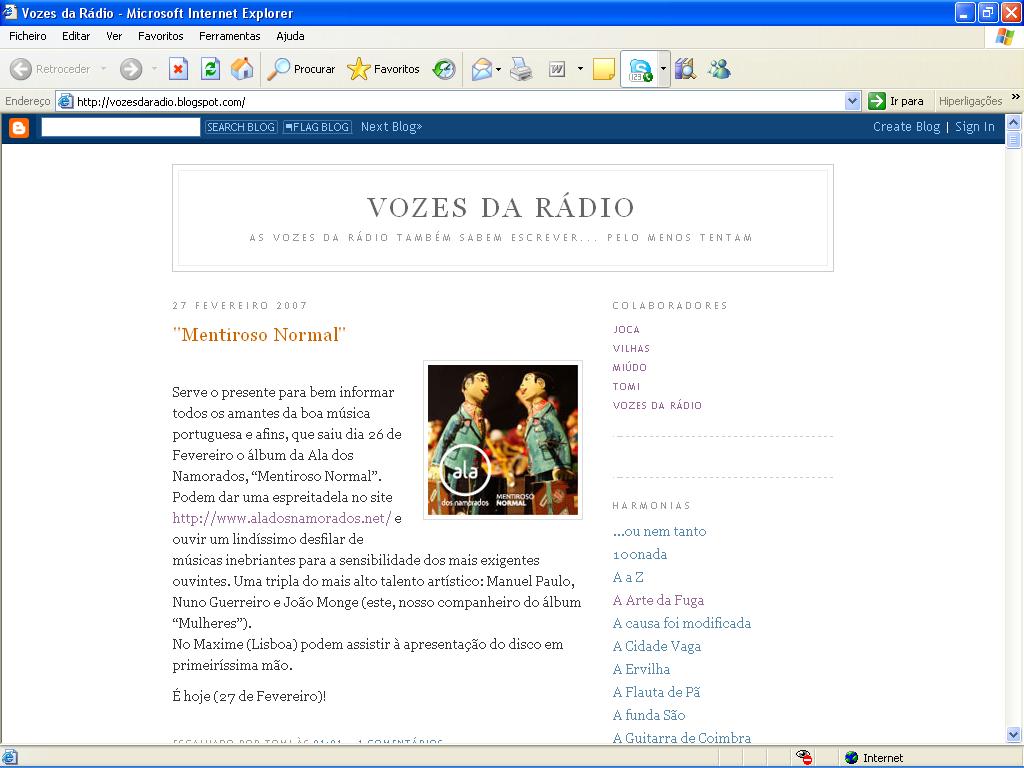This screenshot has width=1024, height=768.
Task: Open the Ajuda menu
Action: point(290,36)
